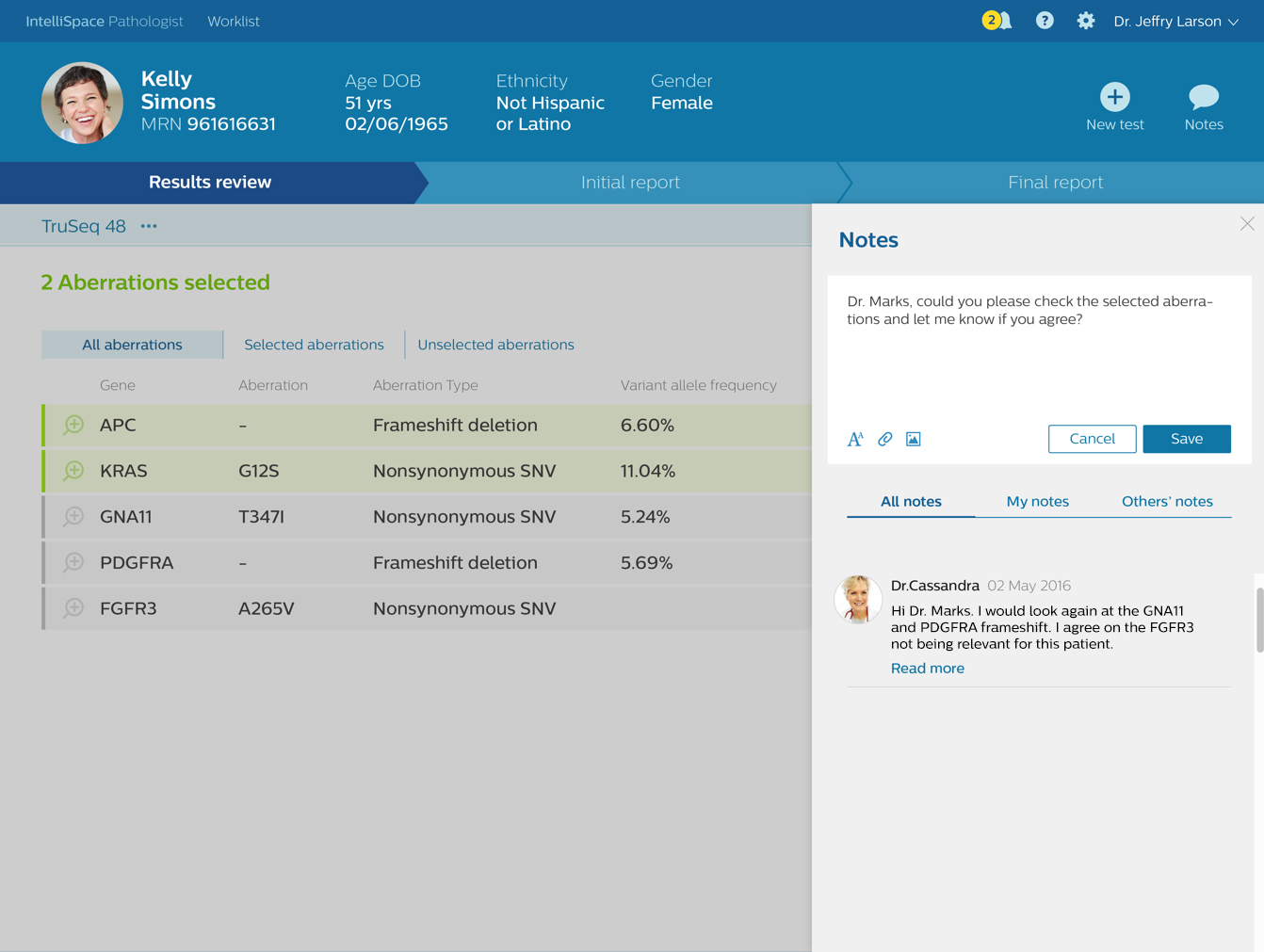Switch to Selected aberrations tab
This screenshot has height=952, width=1264.
click(314, 345)
